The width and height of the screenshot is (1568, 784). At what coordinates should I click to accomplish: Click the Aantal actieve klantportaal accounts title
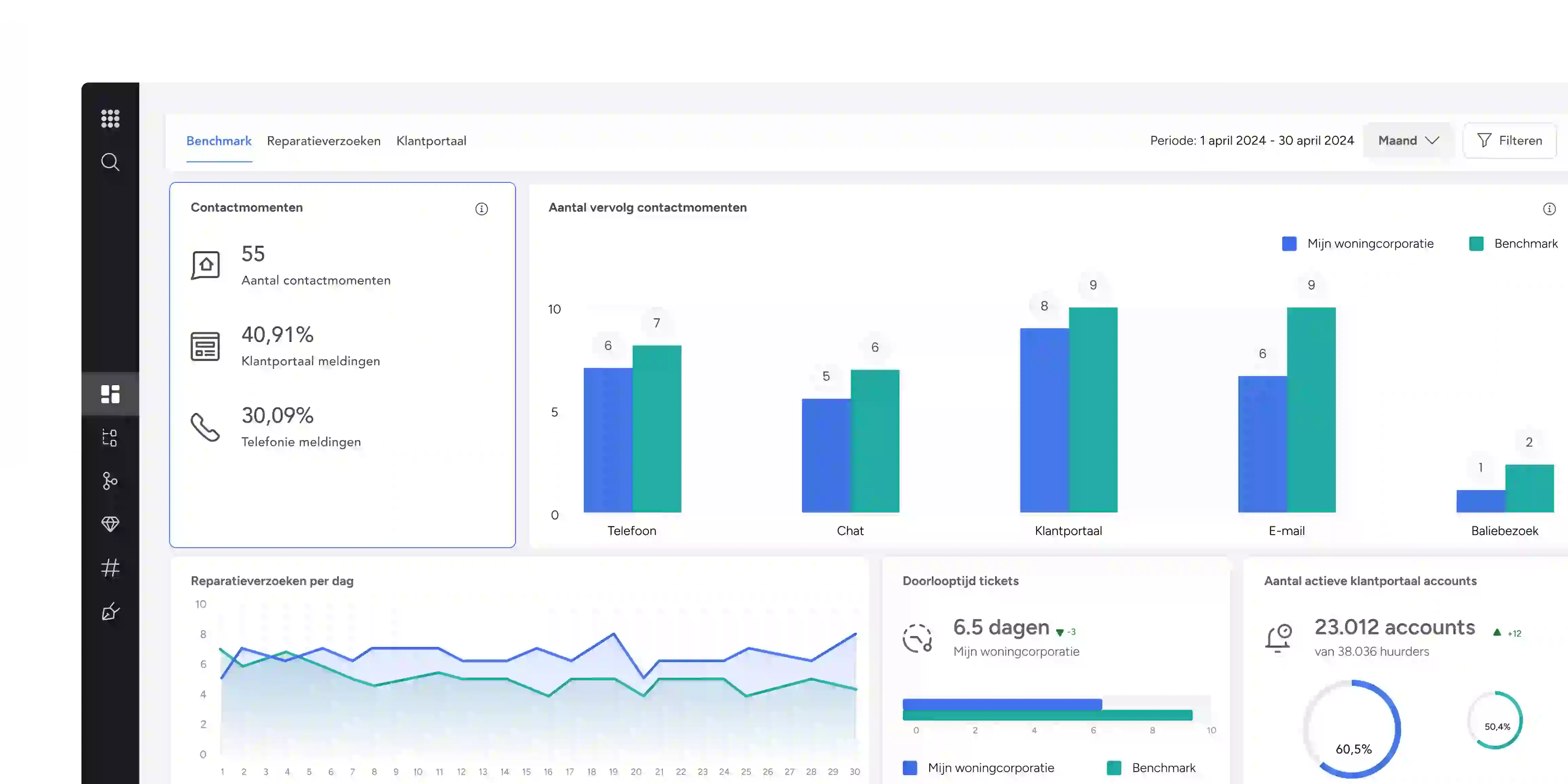[x=1370, y=581]
